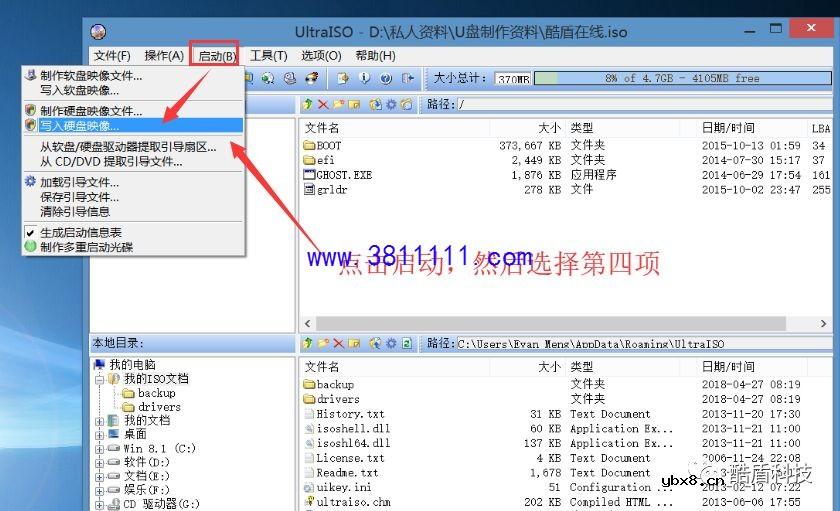Click the mount to virtual drive icon
Screen dimensions: 840x511
tap(290, 79)
